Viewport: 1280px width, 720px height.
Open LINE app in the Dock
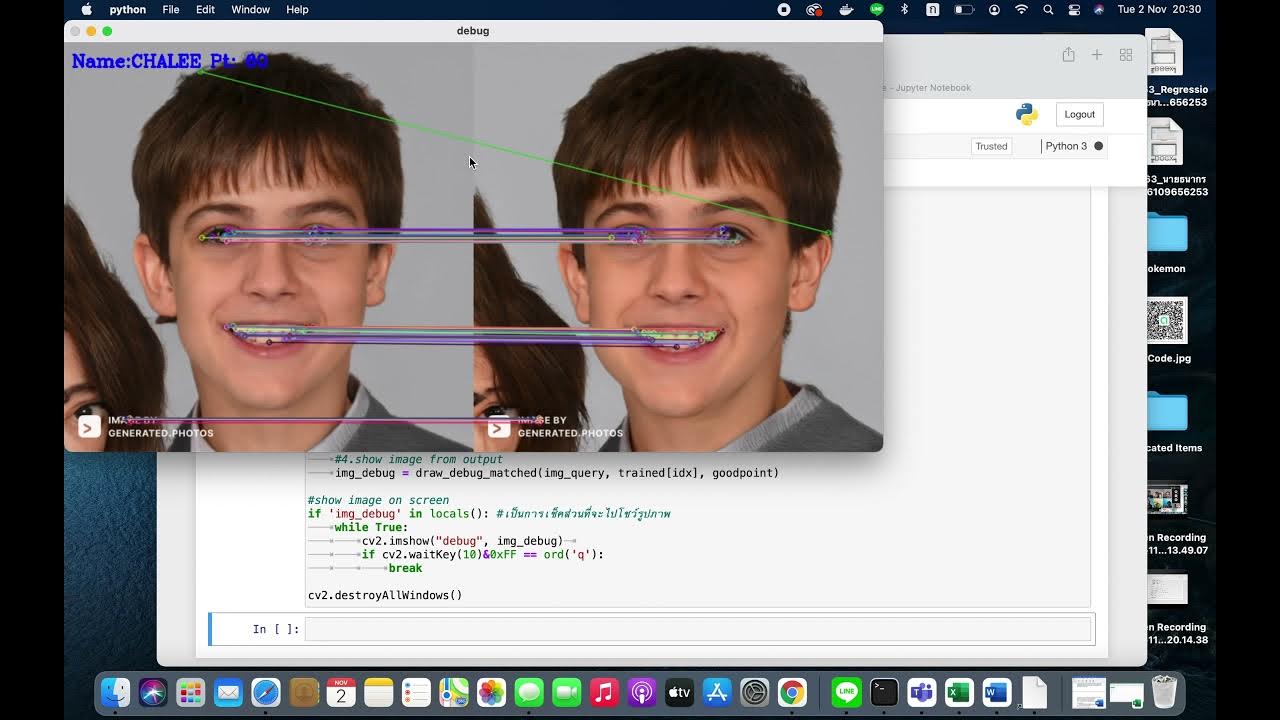(847, 692)
